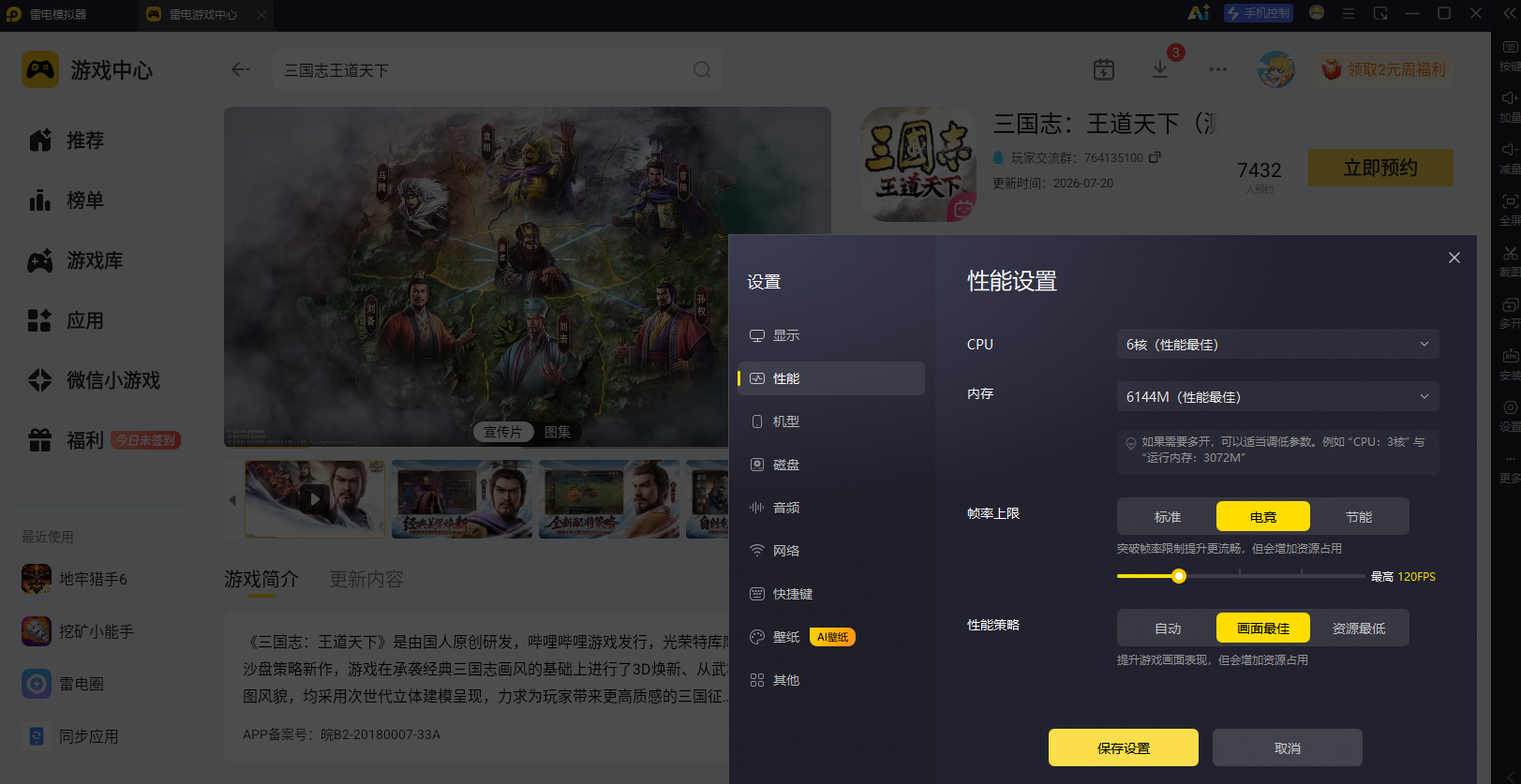Viewport: 1521px width, 784px height.
Task: Click 立即预约 to reserve the game
Action: click(1380, 168)
